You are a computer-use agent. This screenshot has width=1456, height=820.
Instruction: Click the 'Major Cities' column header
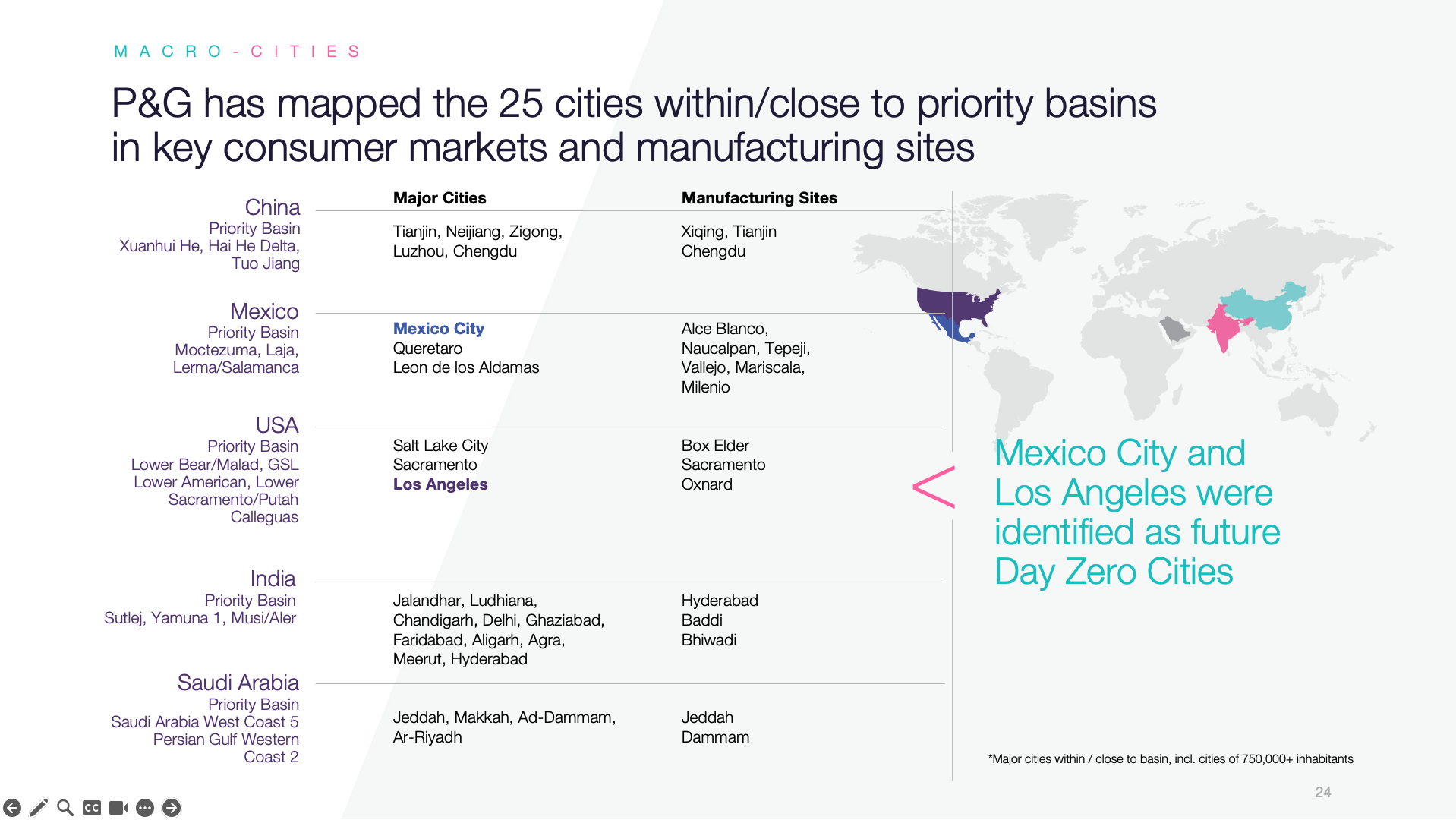[440, 198]
